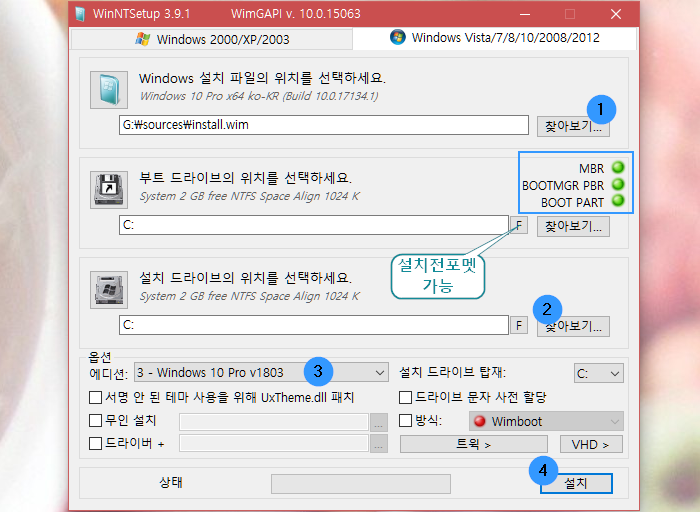Viewport: 700px width, 512px height.
Task: Click the WinNTSetup title bar app icon
Action: (x=80, y=14)
